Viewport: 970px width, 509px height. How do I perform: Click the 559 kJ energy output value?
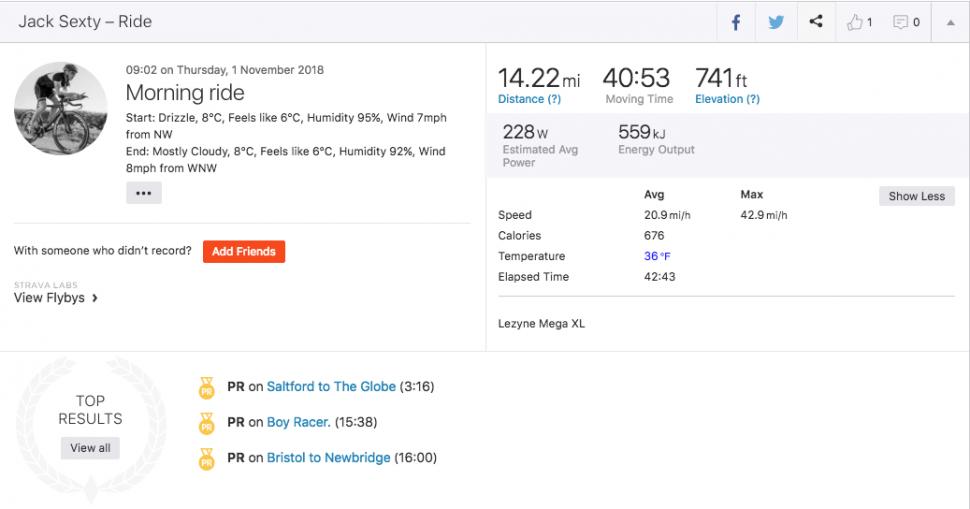(x=642, y=132)
